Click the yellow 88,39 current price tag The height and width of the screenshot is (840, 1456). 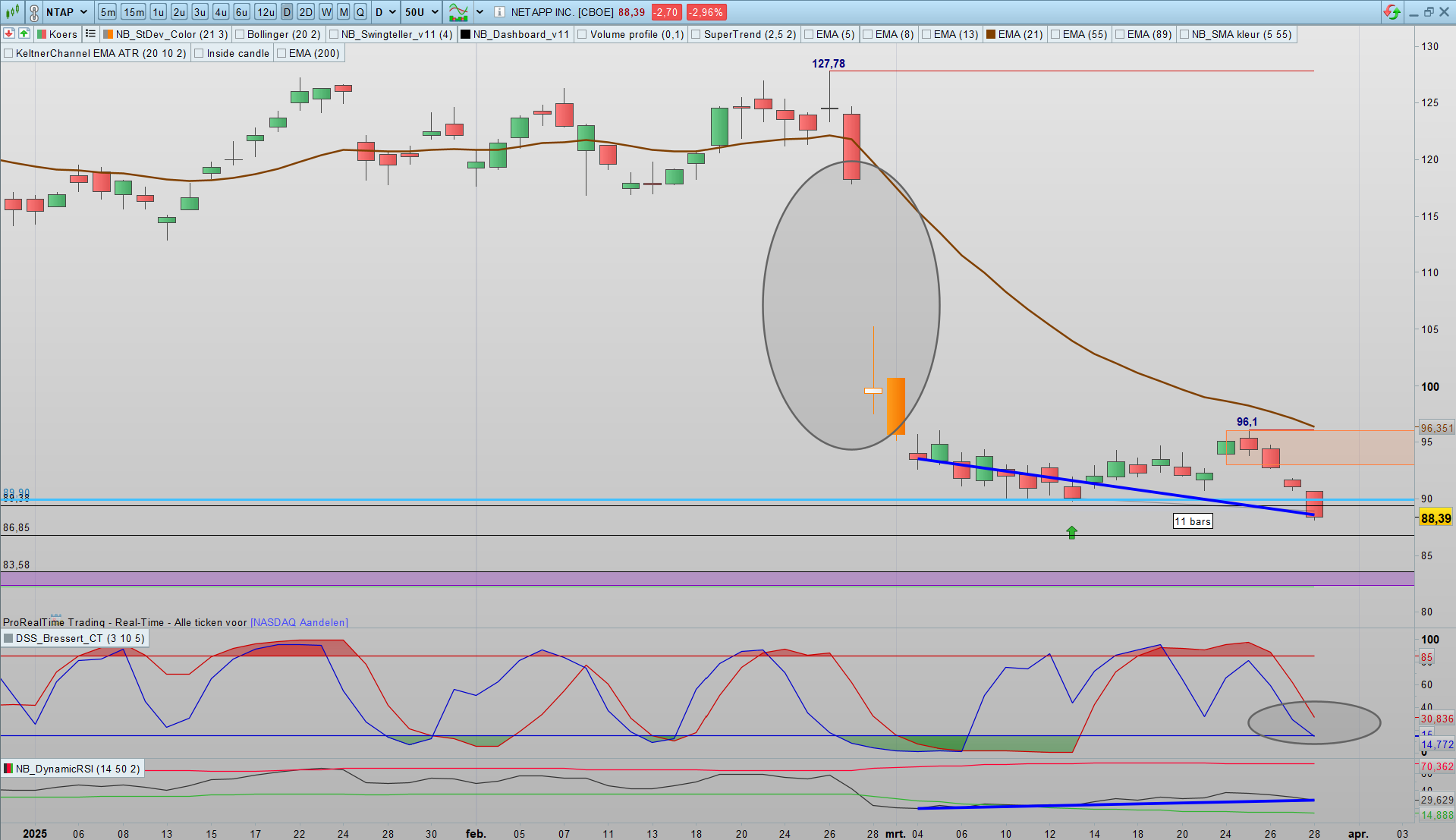pyautogui.click(x=1436, y=518)
